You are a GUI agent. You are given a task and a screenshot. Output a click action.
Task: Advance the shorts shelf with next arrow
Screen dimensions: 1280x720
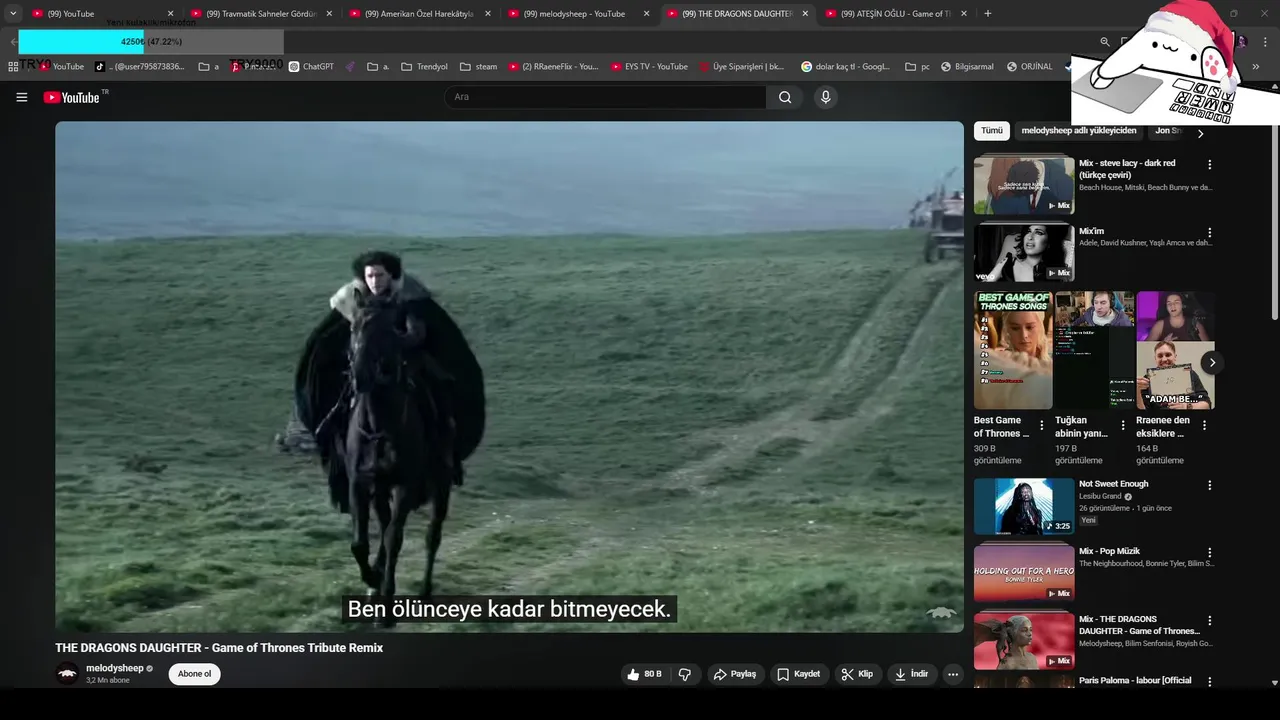[1211, 363]
